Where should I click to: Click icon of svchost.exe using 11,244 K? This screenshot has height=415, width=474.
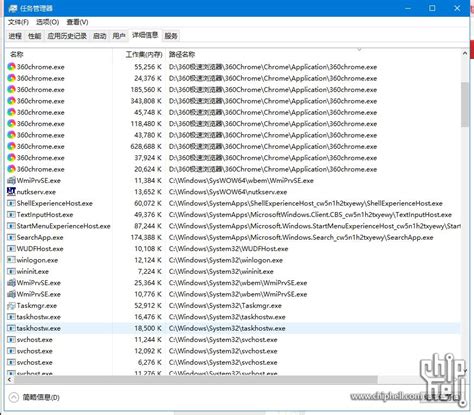(x=12, y=340)
